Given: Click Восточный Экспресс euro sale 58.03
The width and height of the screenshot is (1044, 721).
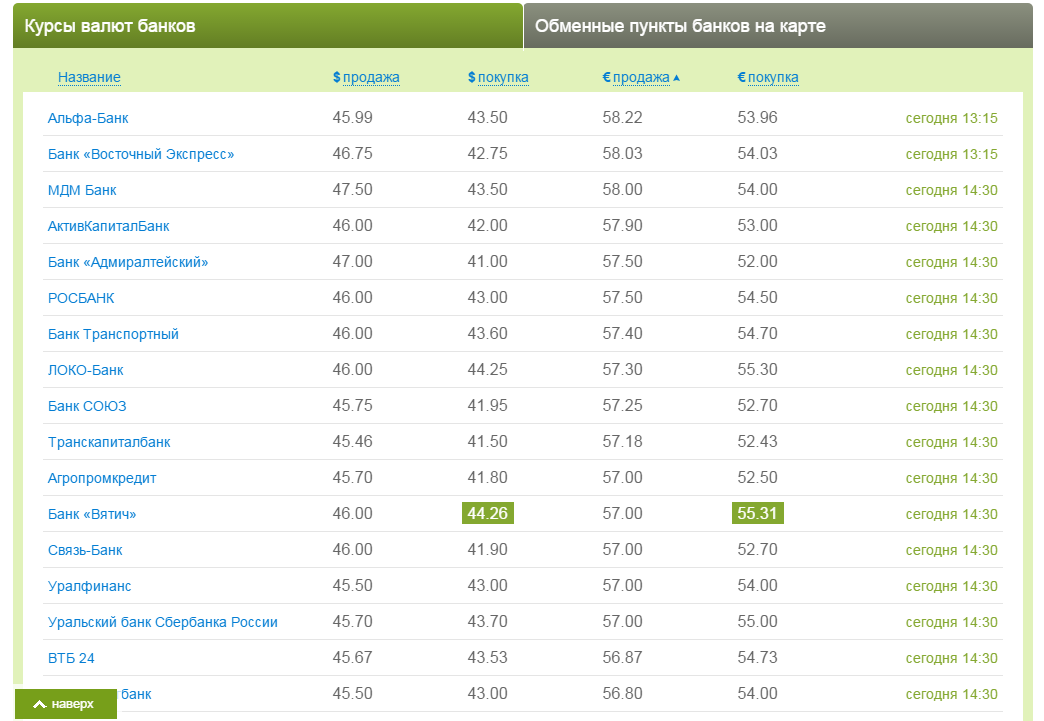Looking at the screenshot, I should [x=623, y=154].
